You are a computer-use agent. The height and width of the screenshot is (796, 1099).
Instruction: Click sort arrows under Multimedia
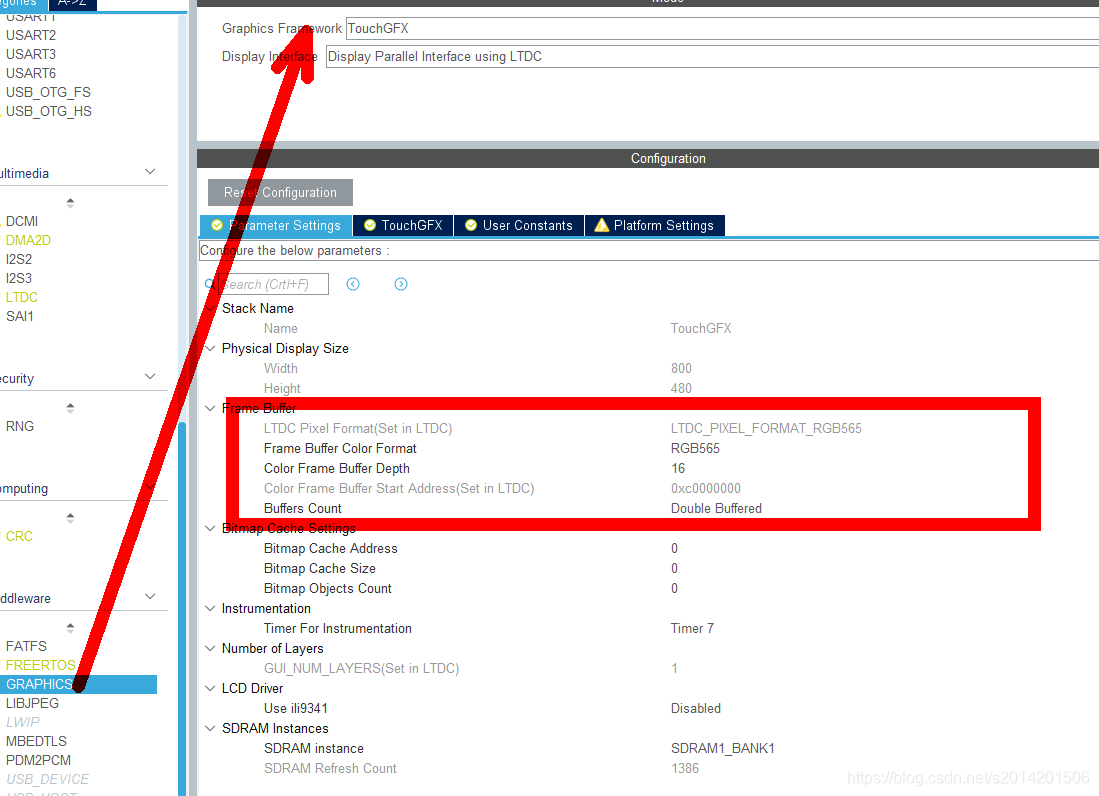tap(70, 203)
